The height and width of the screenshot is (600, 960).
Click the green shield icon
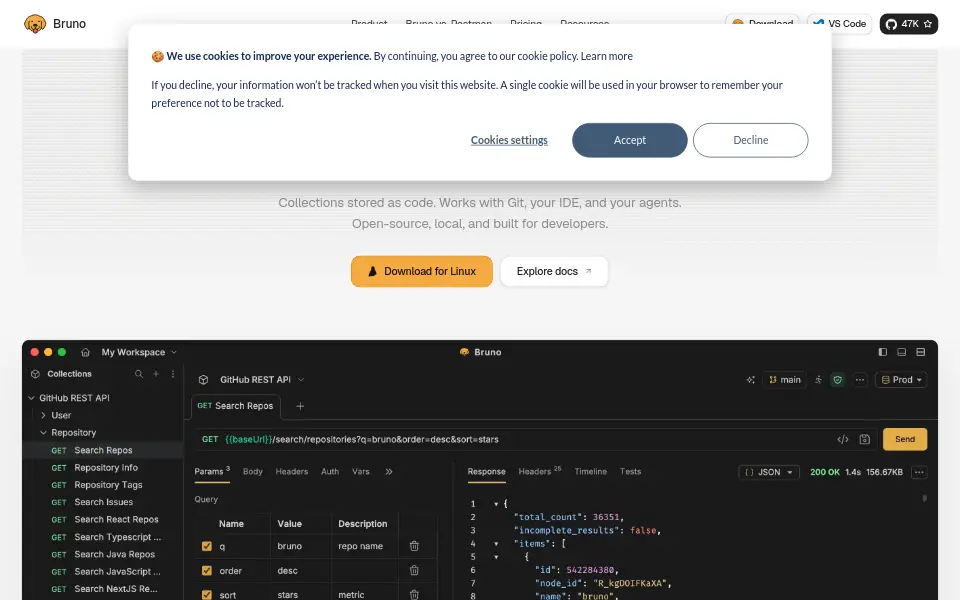click(x=838, y=380)
